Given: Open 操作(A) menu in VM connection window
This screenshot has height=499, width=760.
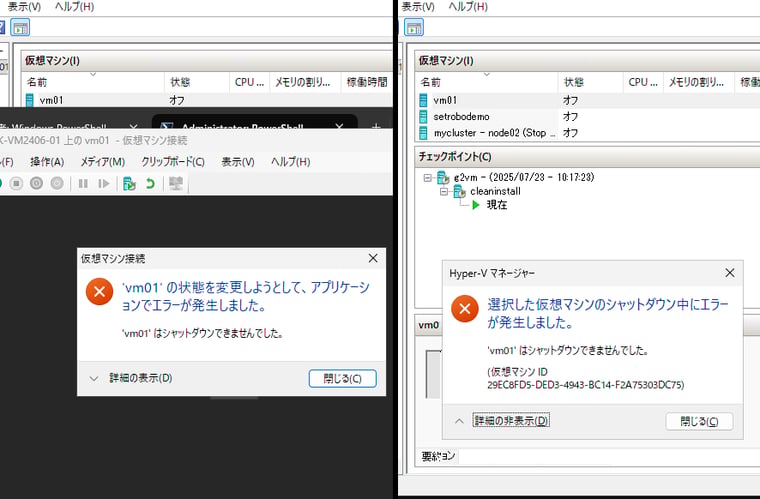Looking at the screenshot, I should (47, 162).
